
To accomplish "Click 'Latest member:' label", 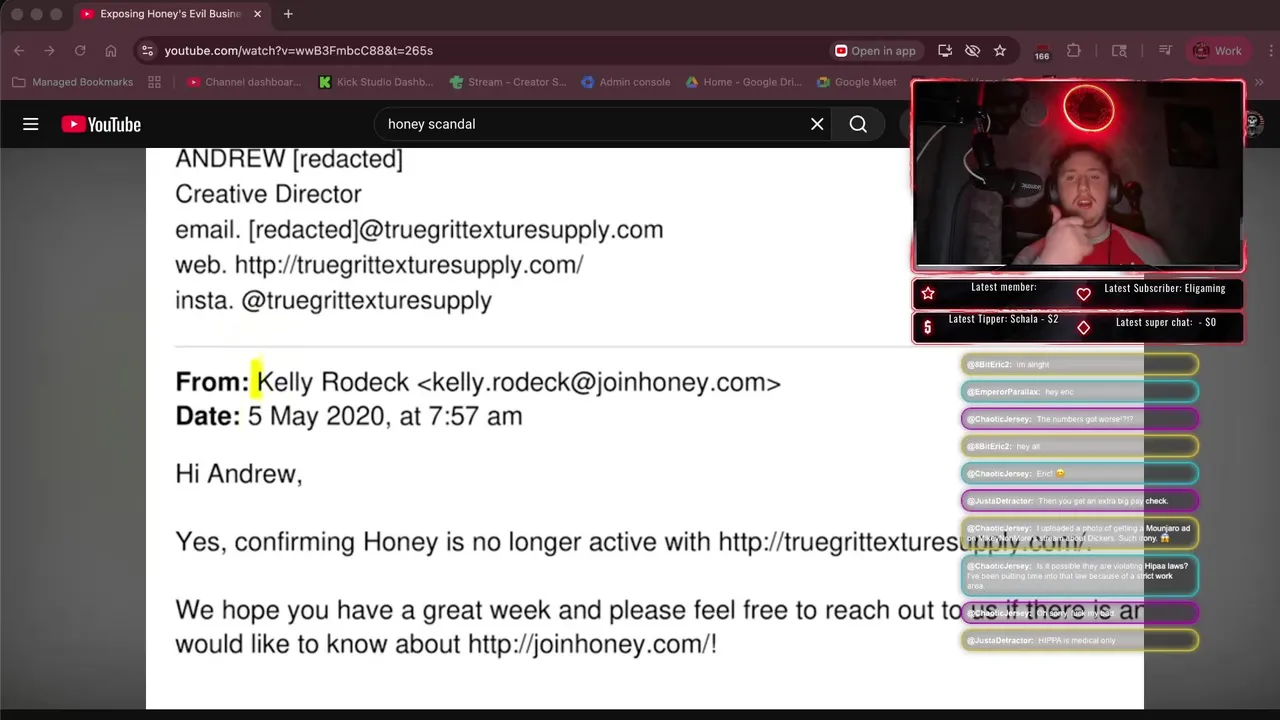I will point(1003,287).
